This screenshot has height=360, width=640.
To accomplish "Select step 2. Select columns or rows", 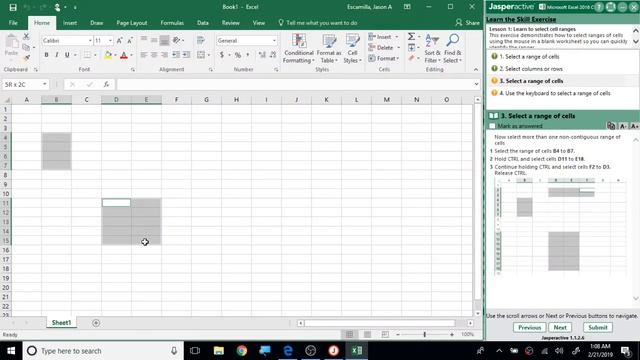I will point(530,69).
